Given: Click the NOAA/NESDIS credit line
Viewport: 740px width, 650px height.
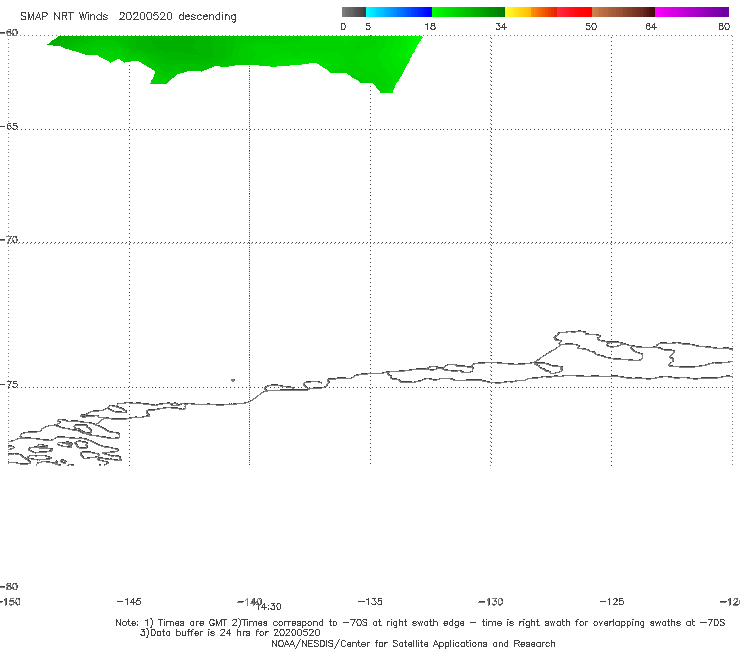Looking at the screenshot, I should [413, 644].
